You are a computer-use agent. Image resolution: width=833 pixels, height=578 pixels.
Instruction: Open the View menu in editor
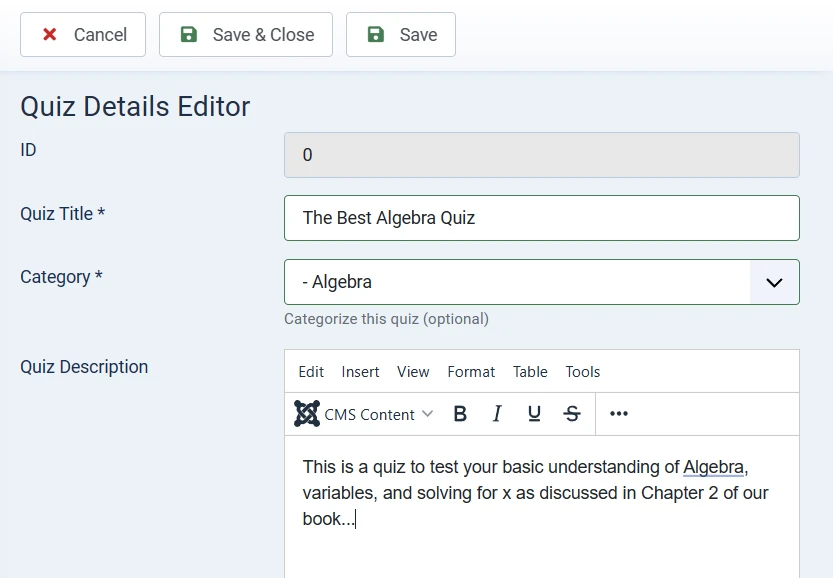(x=413, y=372)
